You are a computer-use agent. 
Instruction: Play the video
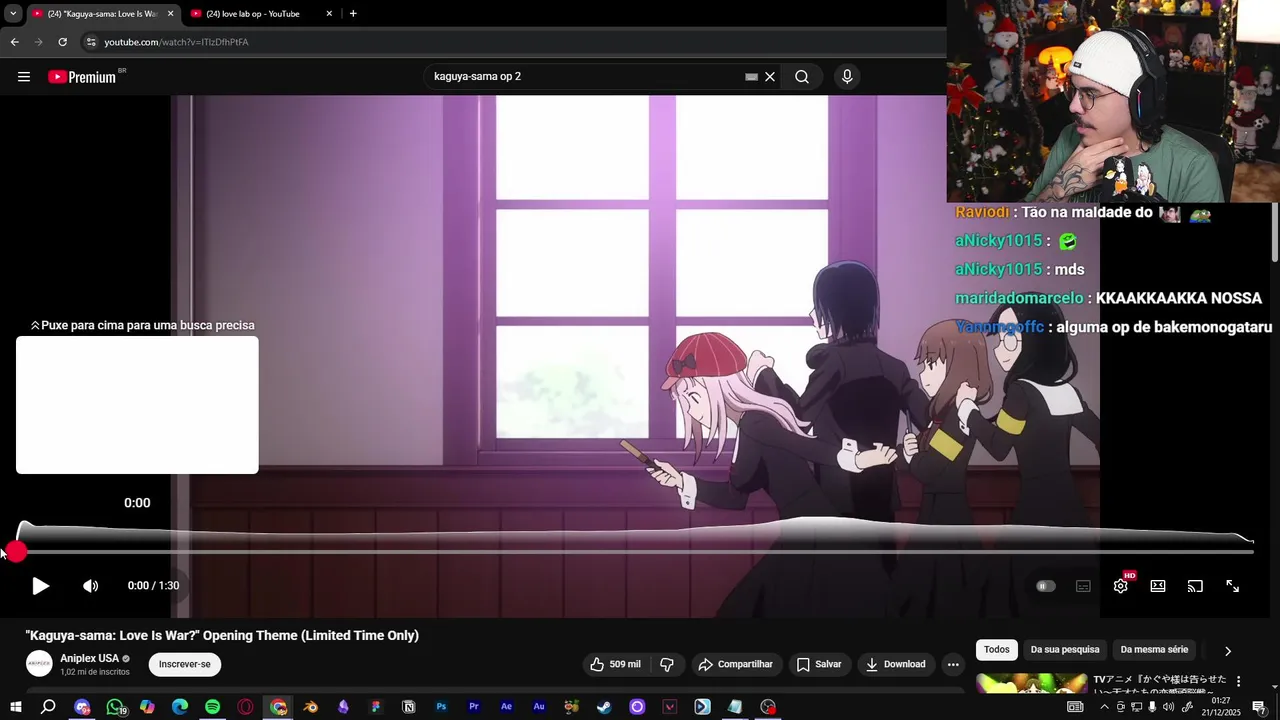pos(40,586)
